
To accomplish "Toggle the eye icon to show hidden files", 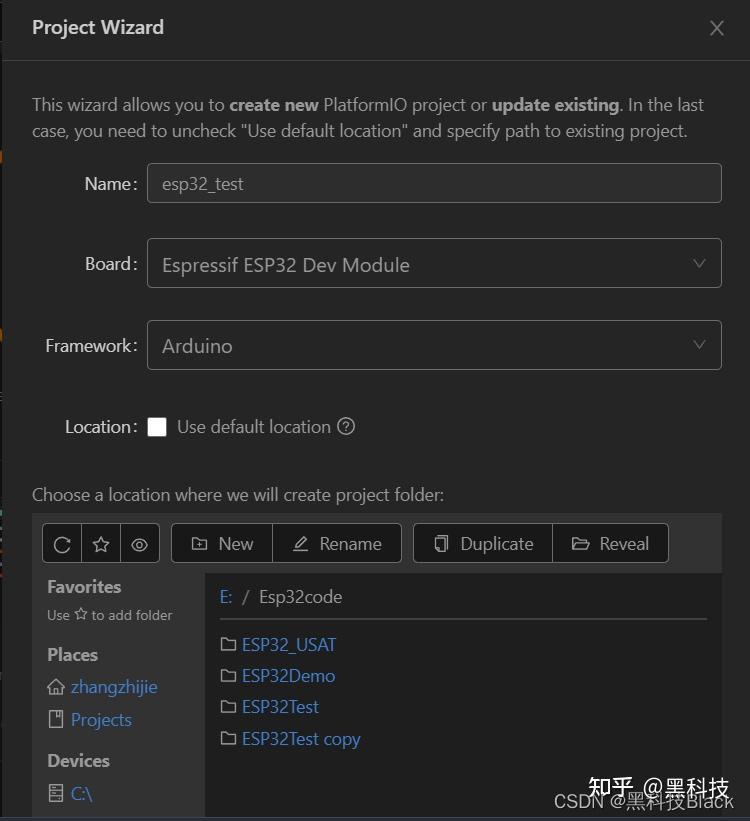I will point(139,543).
